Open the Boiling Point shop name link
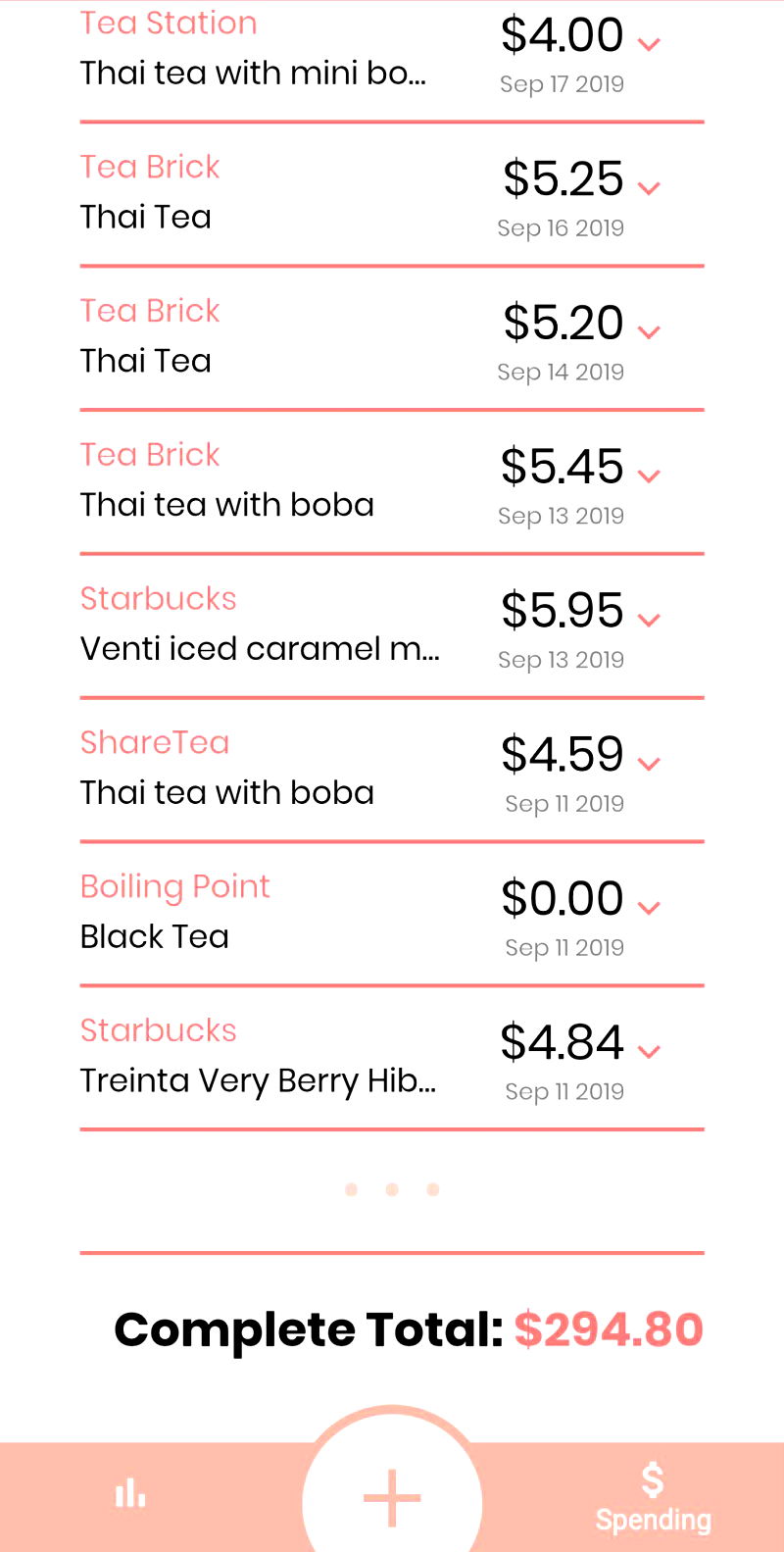The height and width of the screenshot is (1552, 784). (174, 886)
